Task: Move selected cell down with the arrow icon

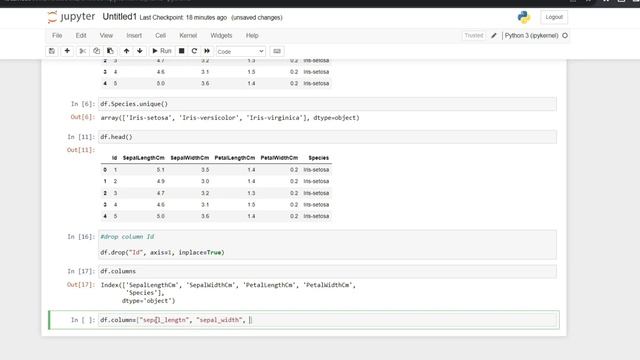Action: point(140,51)
